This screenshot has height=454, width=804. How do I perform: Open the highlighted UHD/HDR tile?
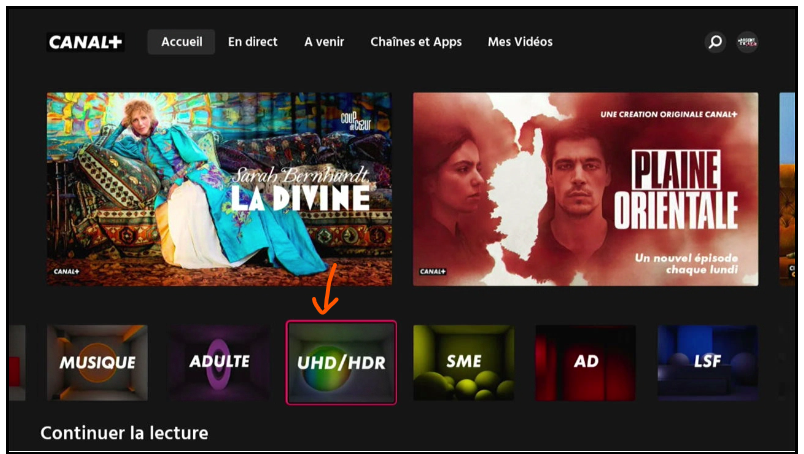click(341, 362)
